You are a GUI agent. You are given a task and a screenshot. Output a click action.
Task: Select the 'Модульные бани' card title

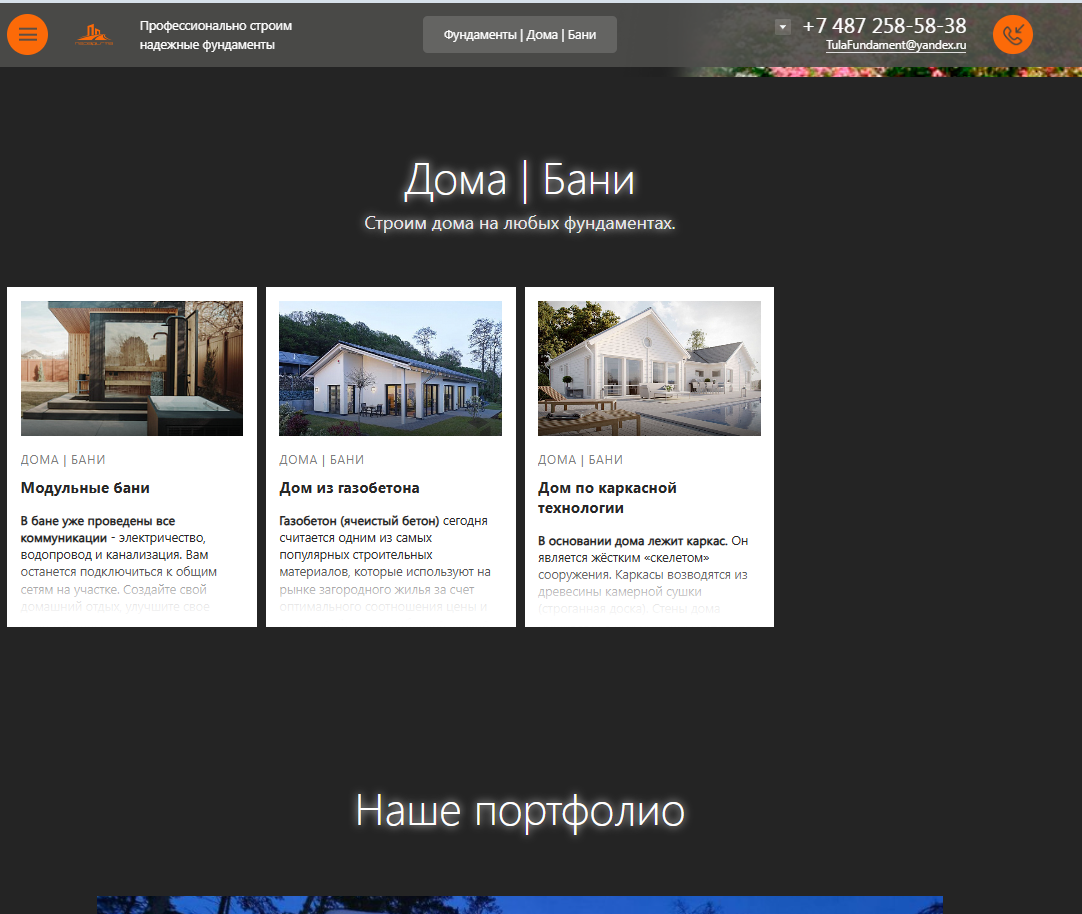(x=85, y=488)
